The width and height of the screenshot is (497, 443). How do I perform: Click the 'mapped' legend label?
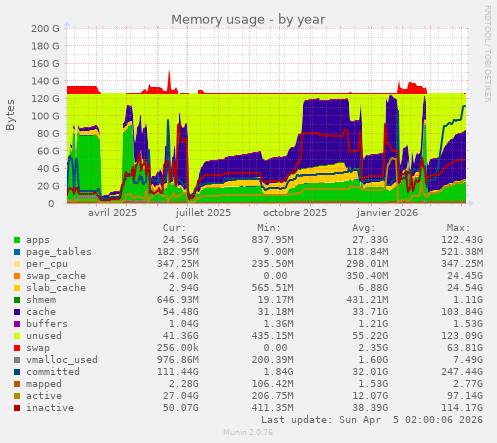pyautogui.click(x=44, y=384)
